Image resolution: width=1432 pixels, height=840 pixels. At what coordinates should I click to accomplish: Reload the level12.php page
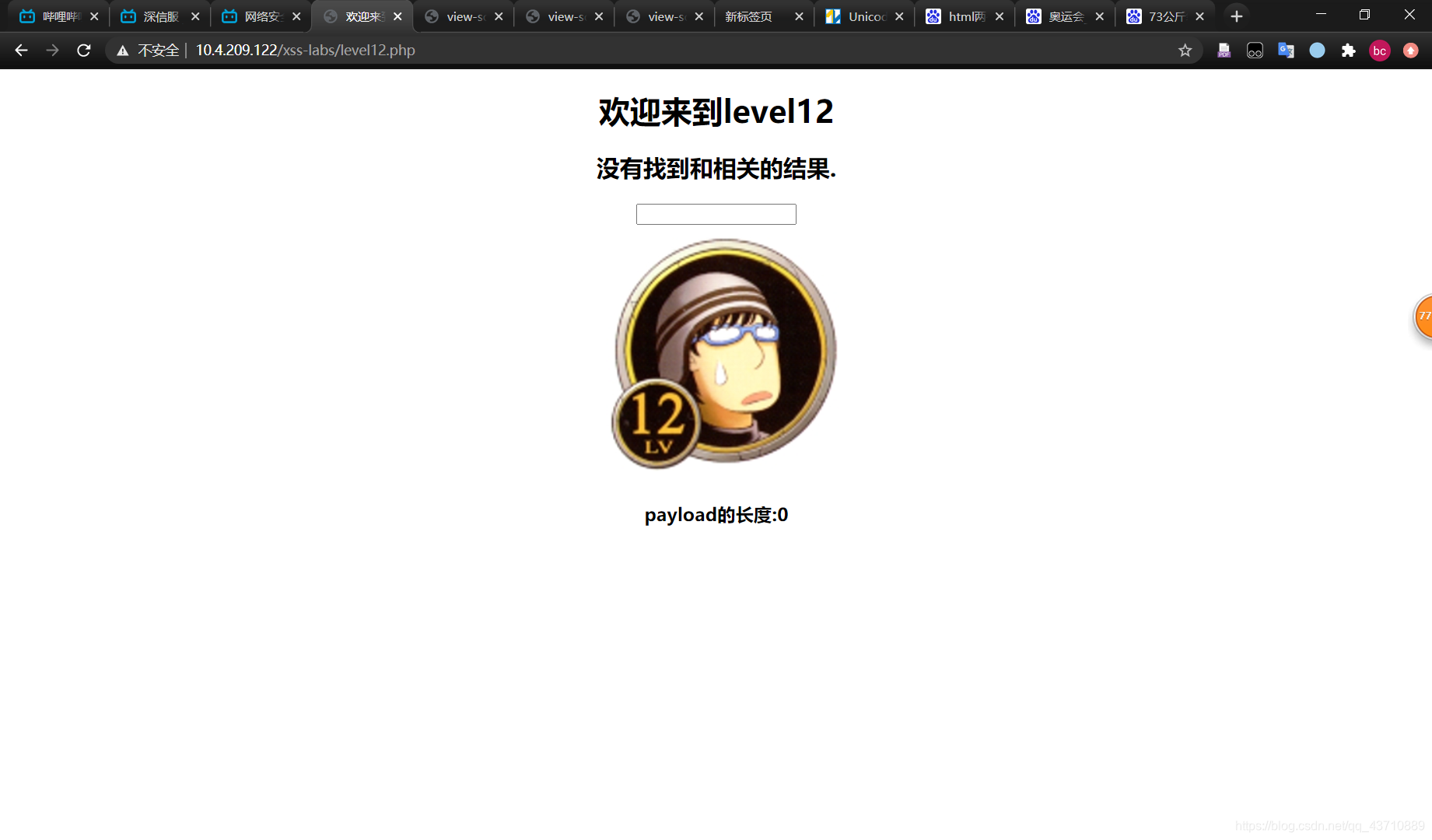coord(83,50)
